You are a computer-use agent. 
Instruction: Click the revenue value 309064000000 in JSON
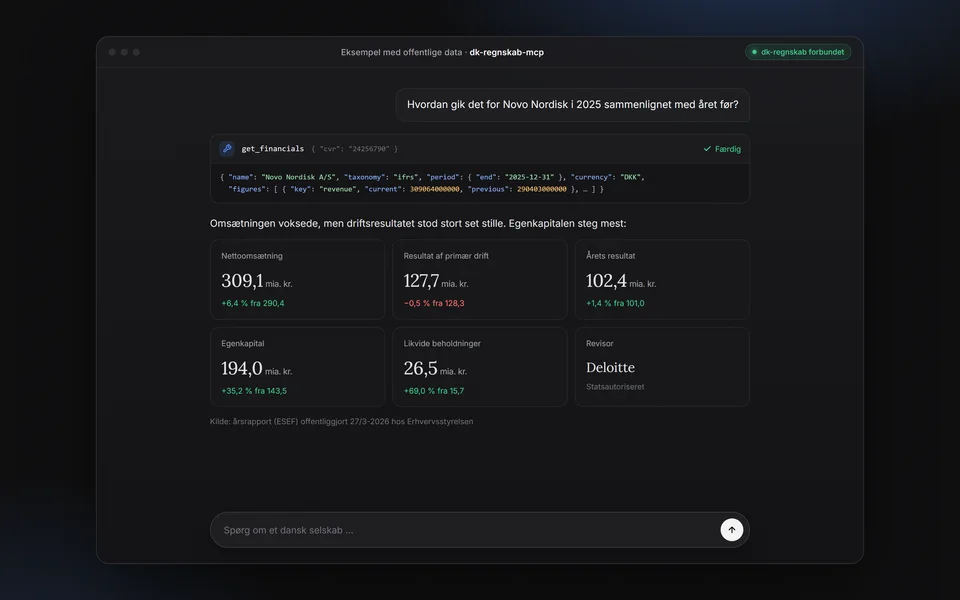pos(435,189)
